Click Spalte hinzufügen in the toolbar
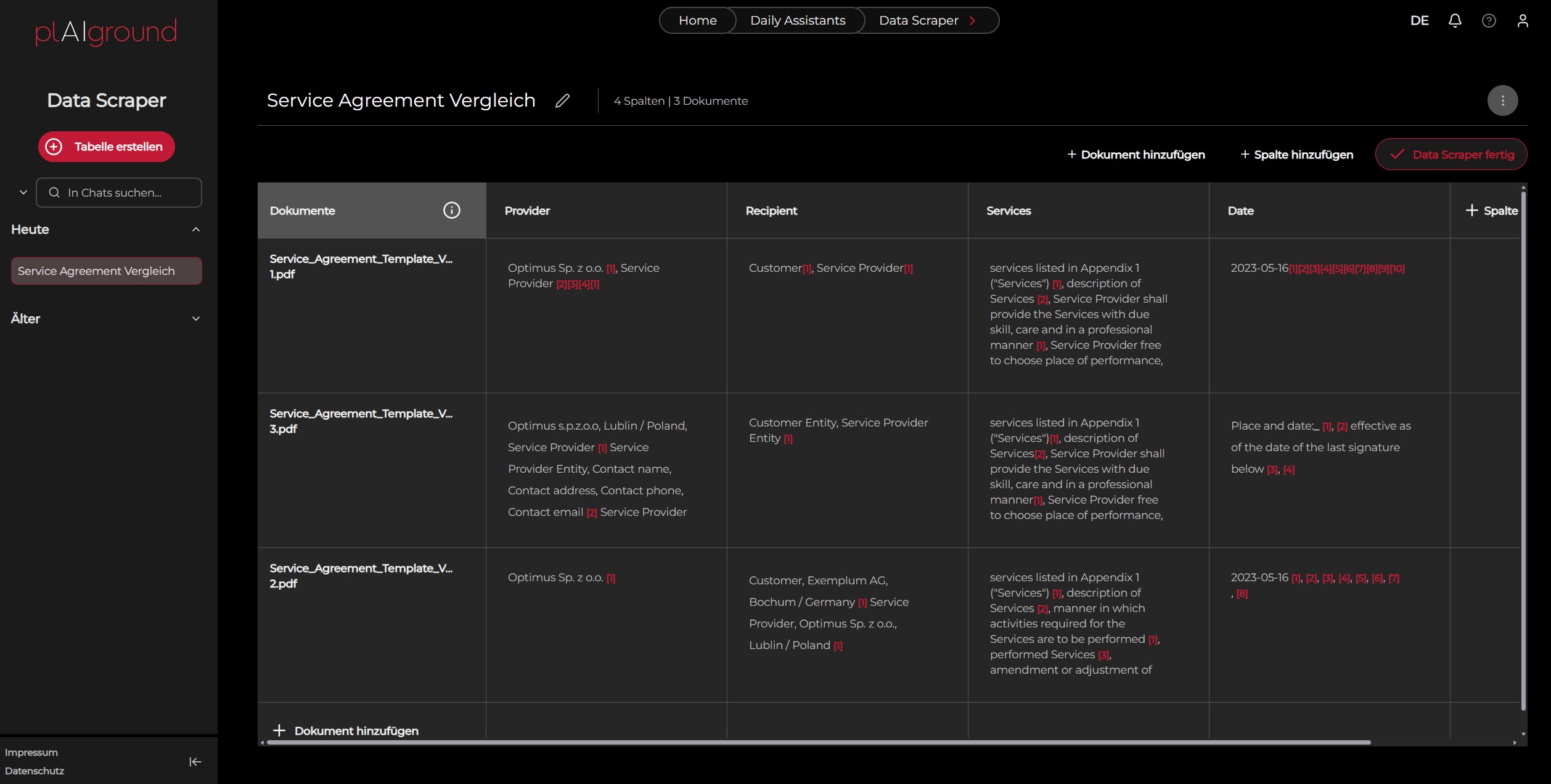1551x784 pixels. (x=1296, y=155)
